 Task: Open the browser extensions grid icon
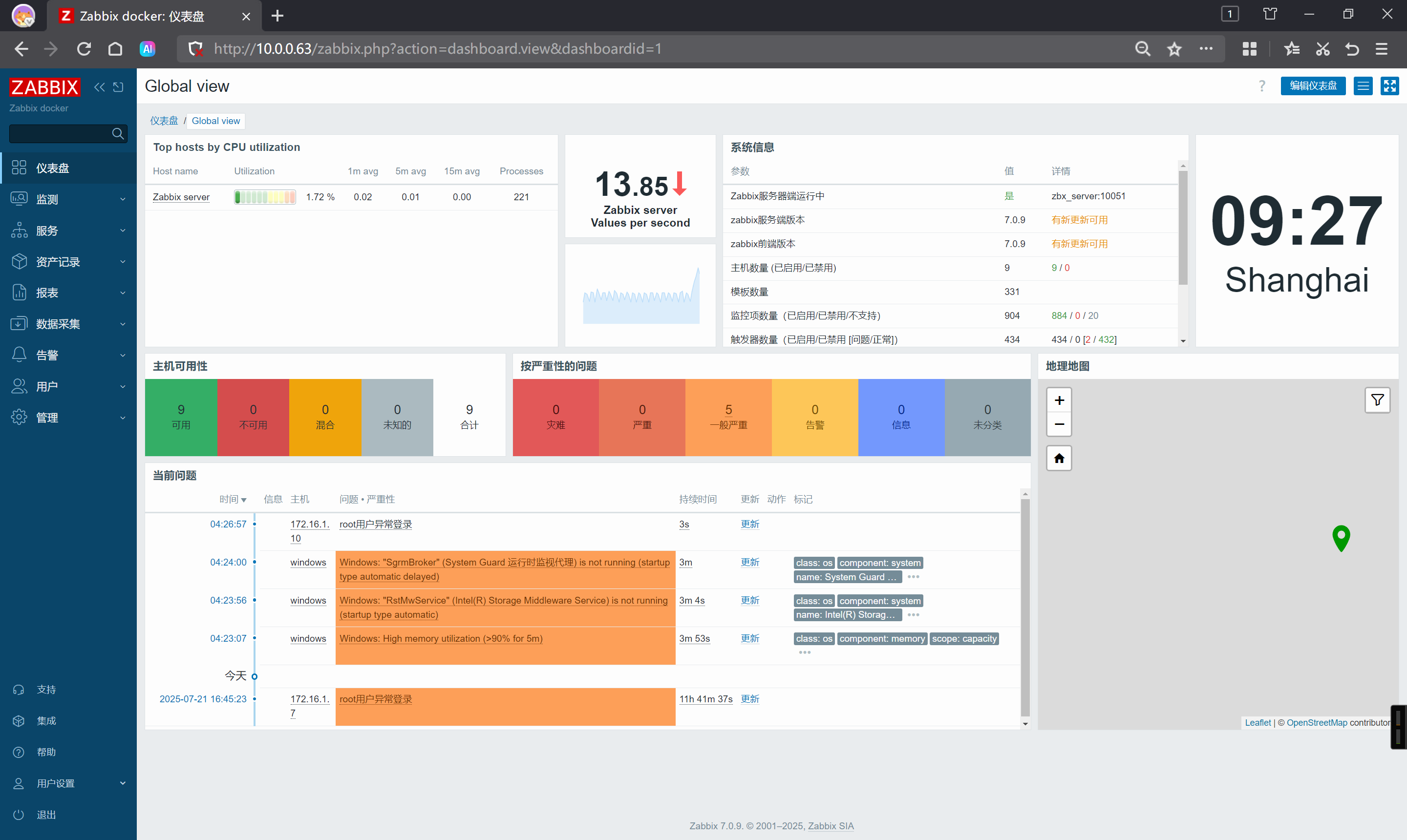(1249, 49)
